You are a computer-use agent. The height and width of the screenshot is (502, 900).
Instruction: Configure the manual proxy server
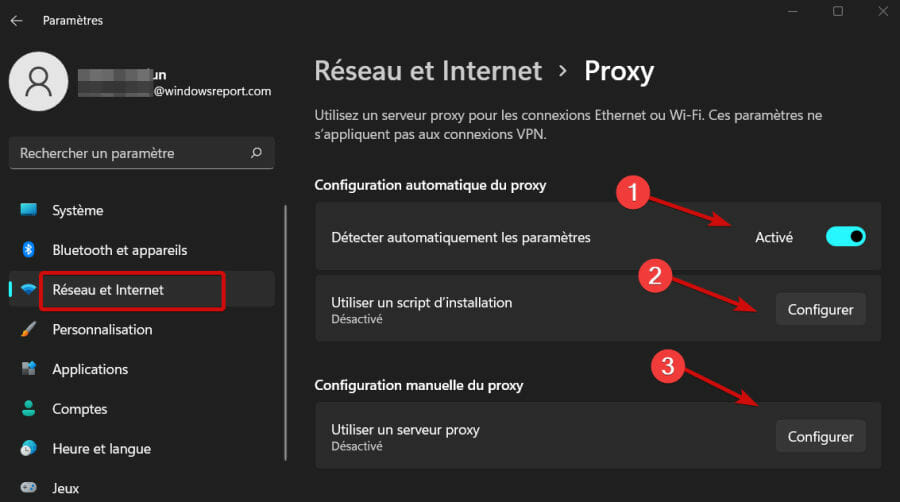pyautogui.click(x=820, y=437)
